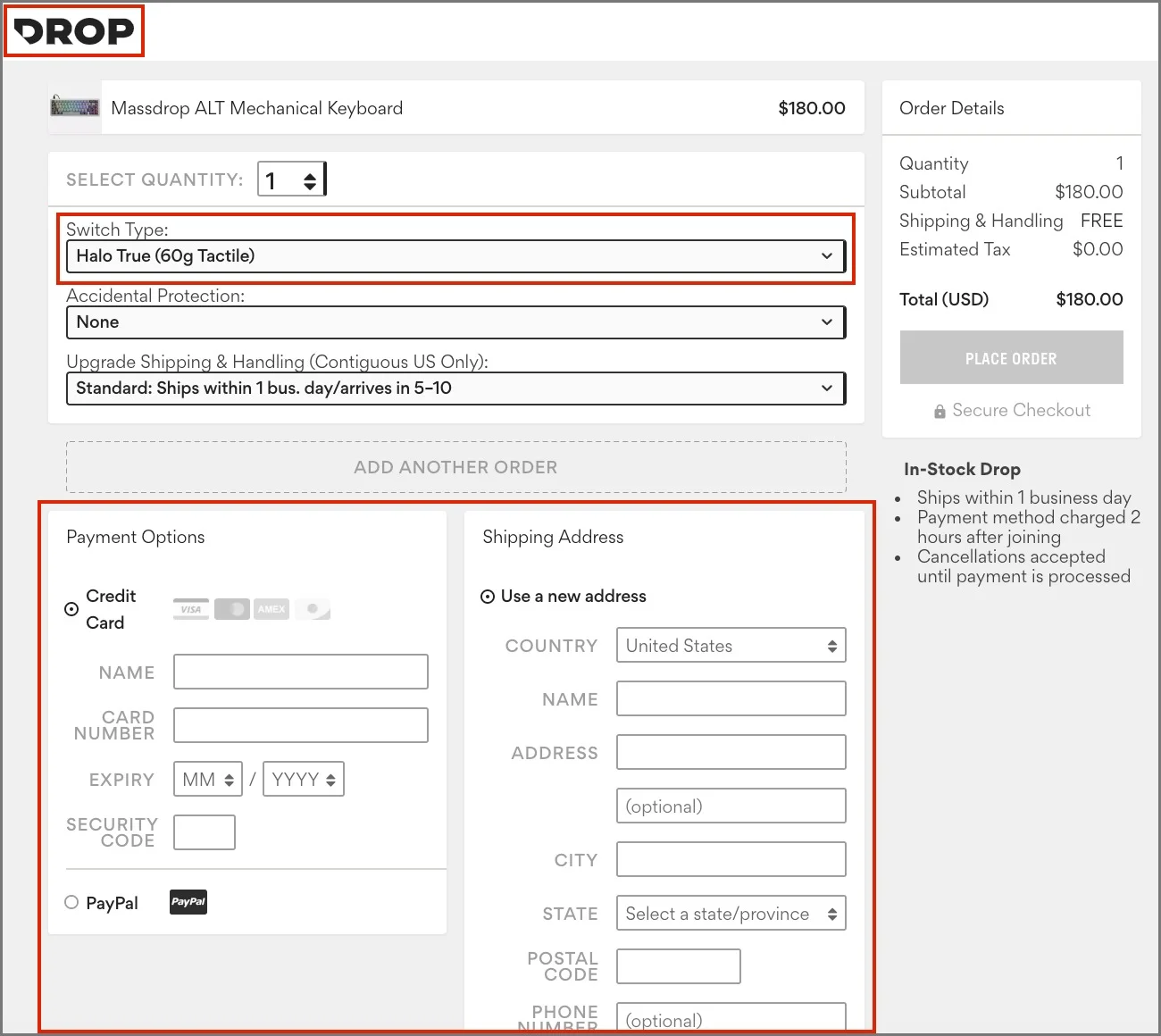Click the Total (USD) label
Screen dimensions: 1161x1036
944,299
